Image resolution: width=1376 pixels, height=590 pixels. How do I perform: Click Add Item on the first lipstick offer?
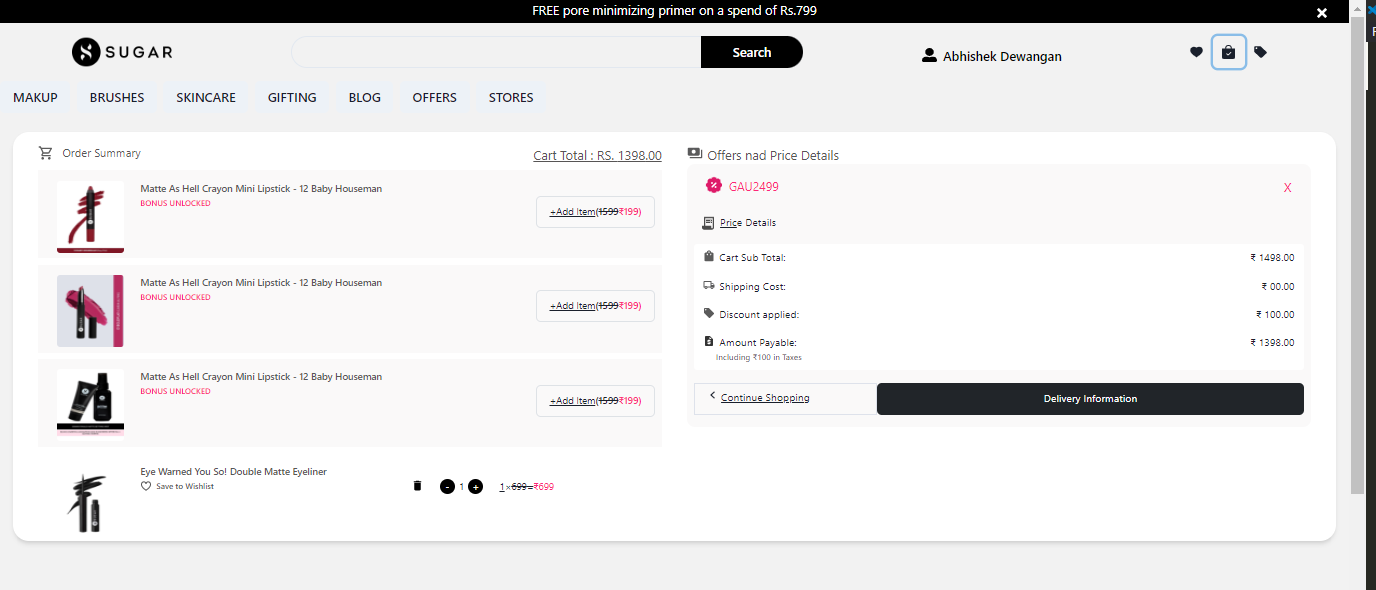pyautogui.click(x=595, y=212)
